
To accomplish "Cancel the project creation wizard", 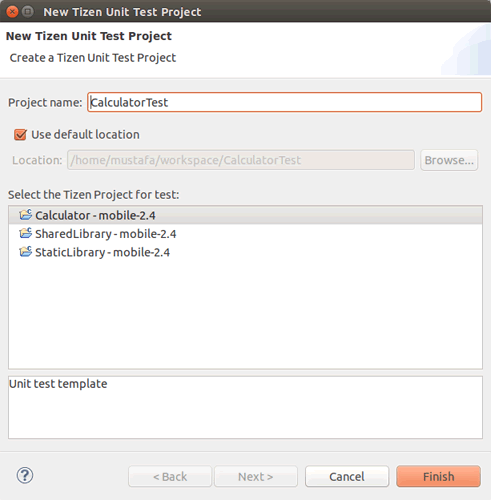I will click(347, 477).
